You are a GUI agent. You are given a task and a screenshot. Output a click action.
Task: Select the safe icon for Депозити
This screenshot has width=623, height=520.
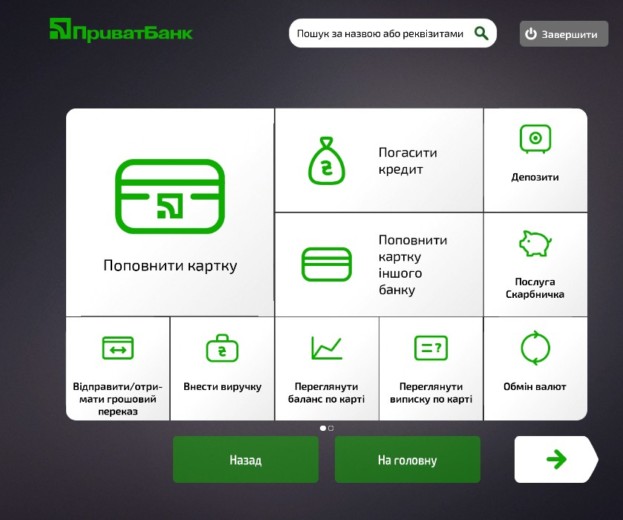click(536, 139)
